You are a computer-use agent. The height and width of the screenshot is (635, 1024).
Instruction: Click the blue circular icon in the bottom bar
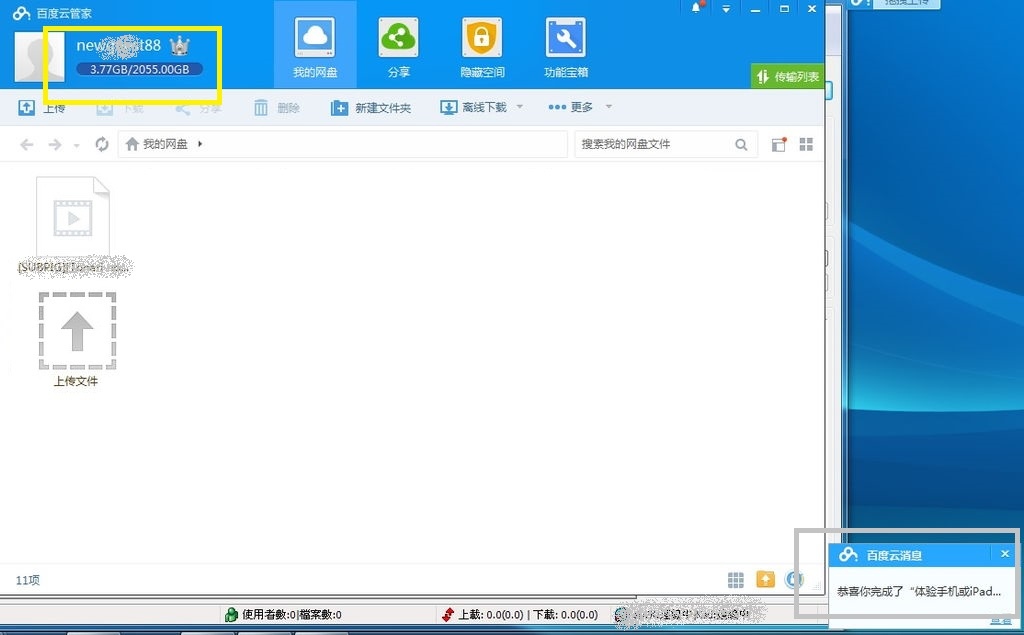point(792,579)
